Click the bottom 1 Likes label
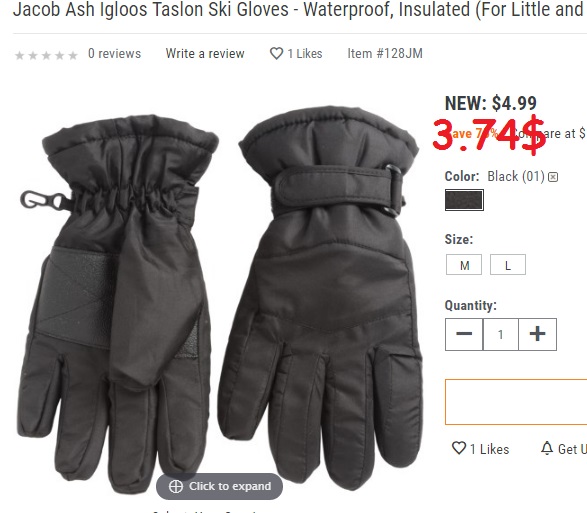 [489, 449]
